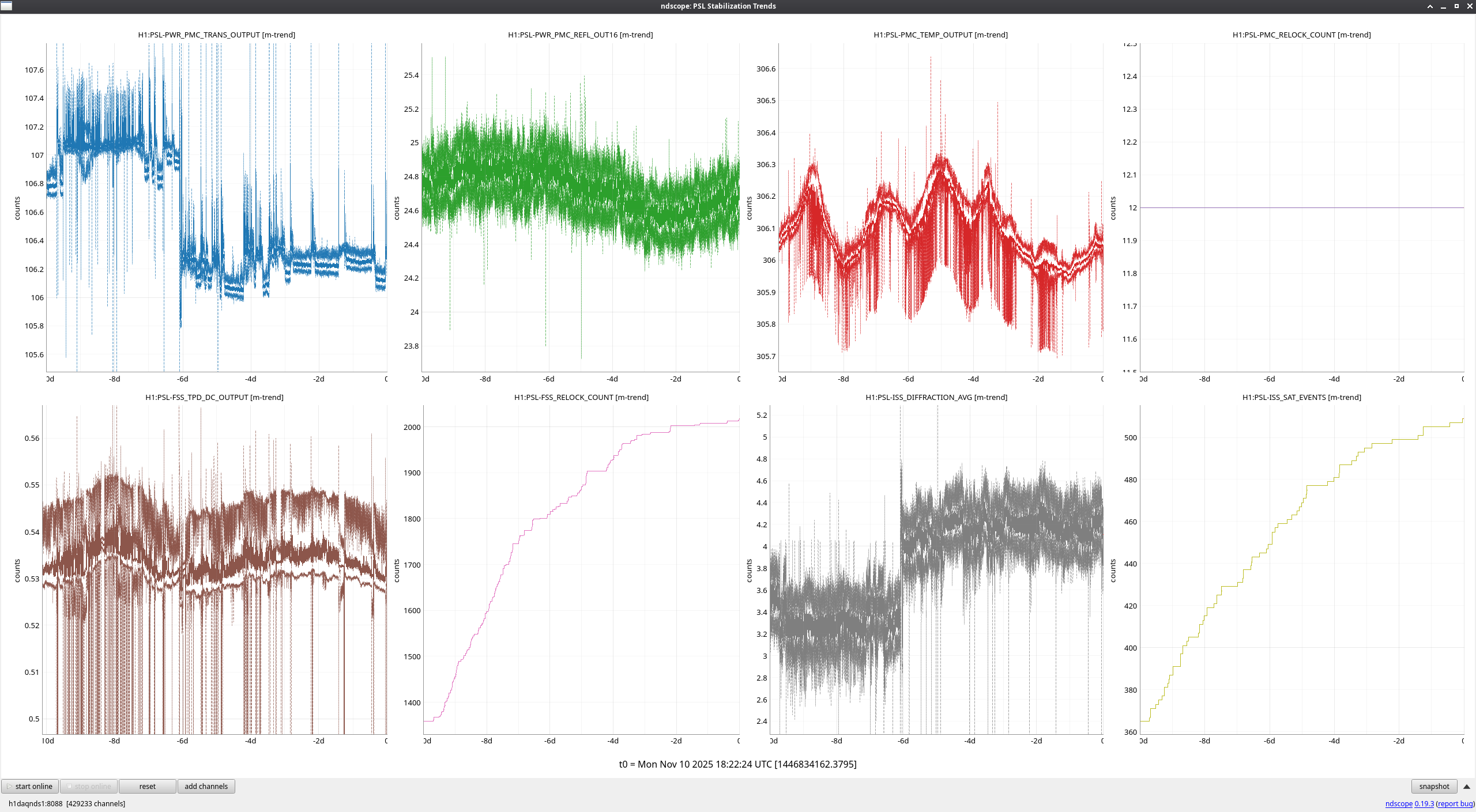Click the H1:PSL-ISS_SAT_EVENTS plot title

coord(1301,397)
